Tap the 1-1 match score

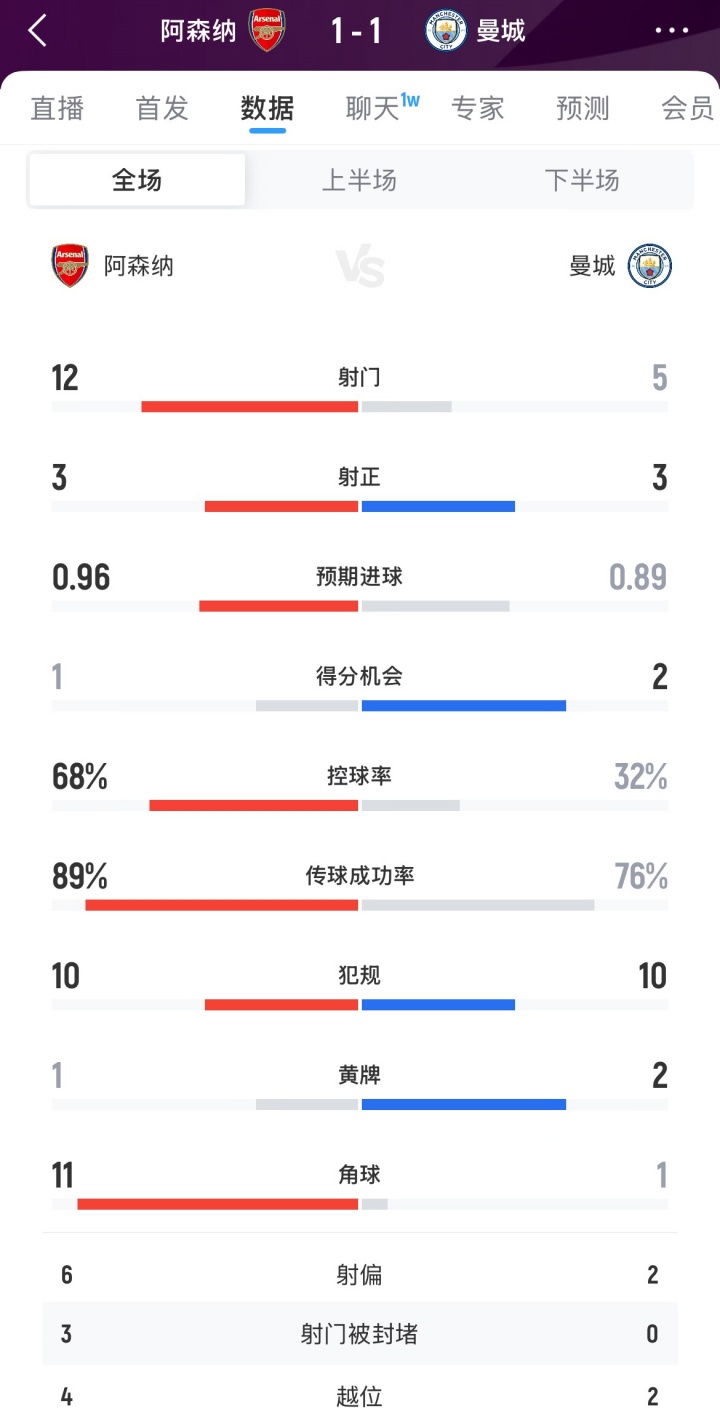[x=356, y=31]
